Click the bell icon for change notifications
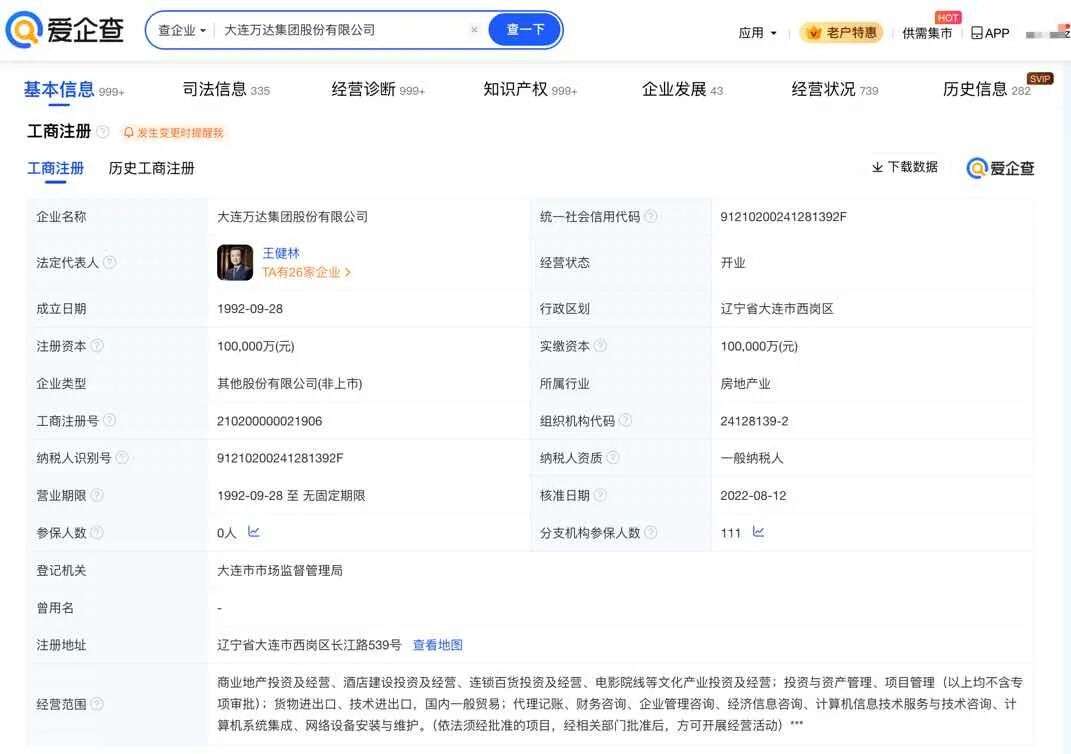 pyautogui.click(x=128, y=132)
